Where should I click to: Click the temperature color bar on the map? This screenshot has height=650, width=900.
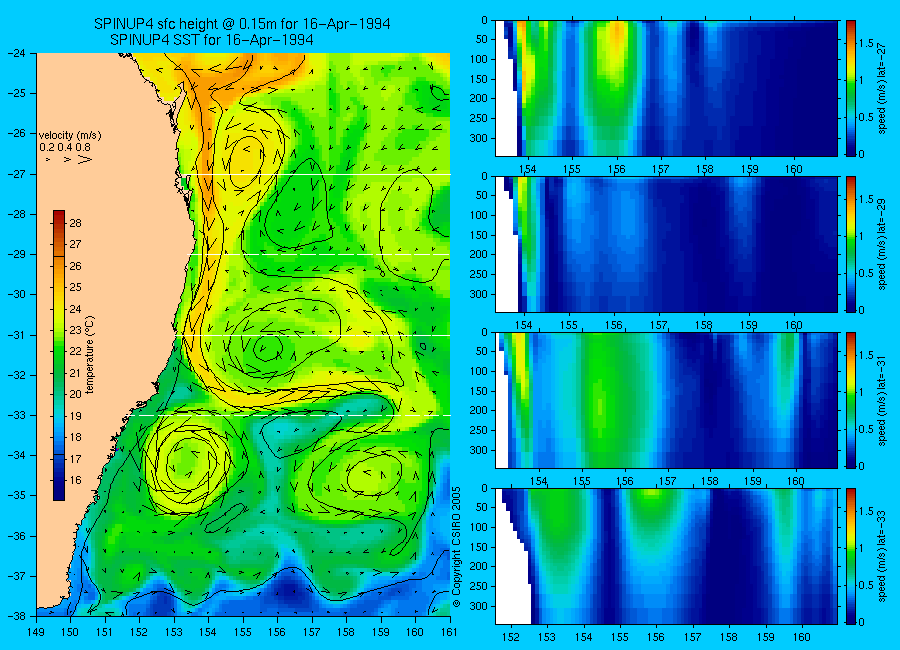(59, 355)
